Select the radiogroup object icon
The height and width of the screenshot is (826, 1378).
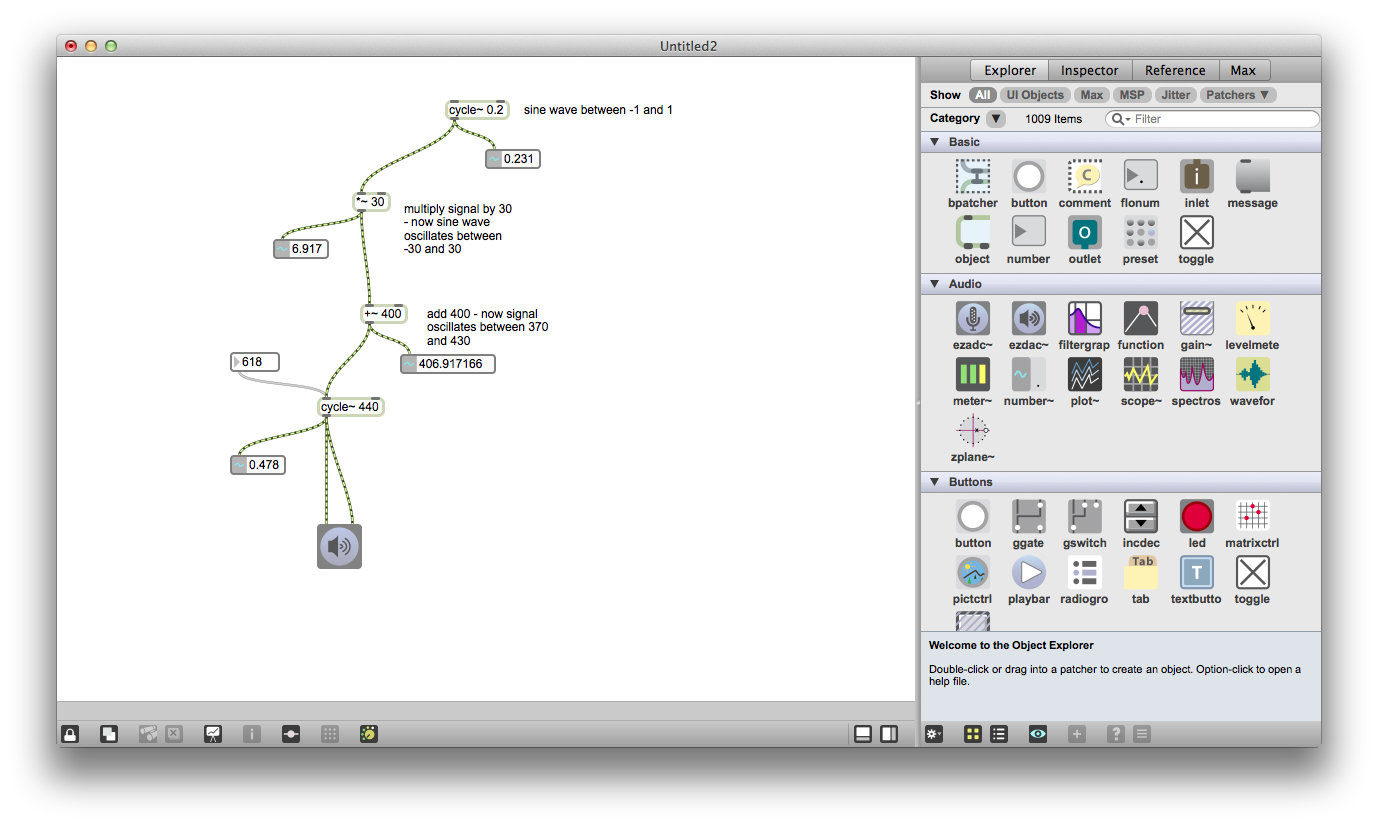1085,572
